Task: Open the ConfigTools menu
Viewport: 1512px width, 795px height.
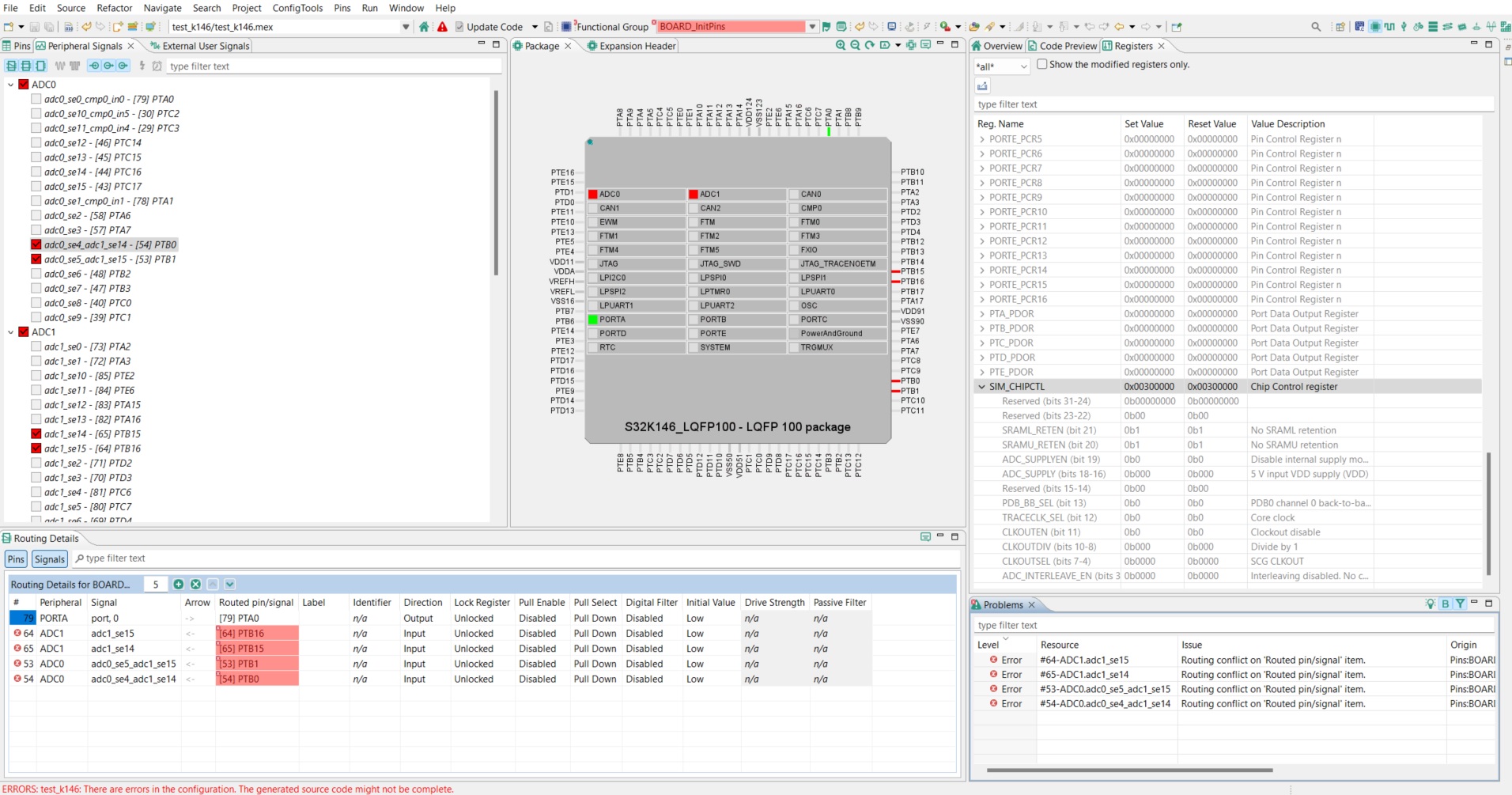Action: pyautogui.click(x=297, y=8)
